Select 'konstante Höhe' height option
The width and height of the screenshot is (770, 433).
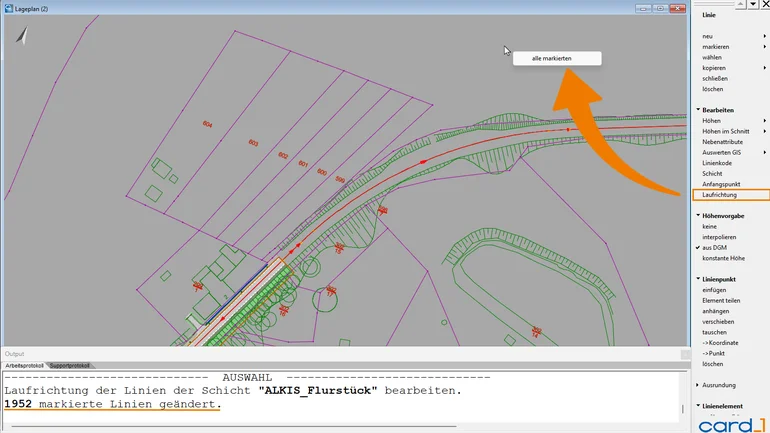click(x=725, y=258)
